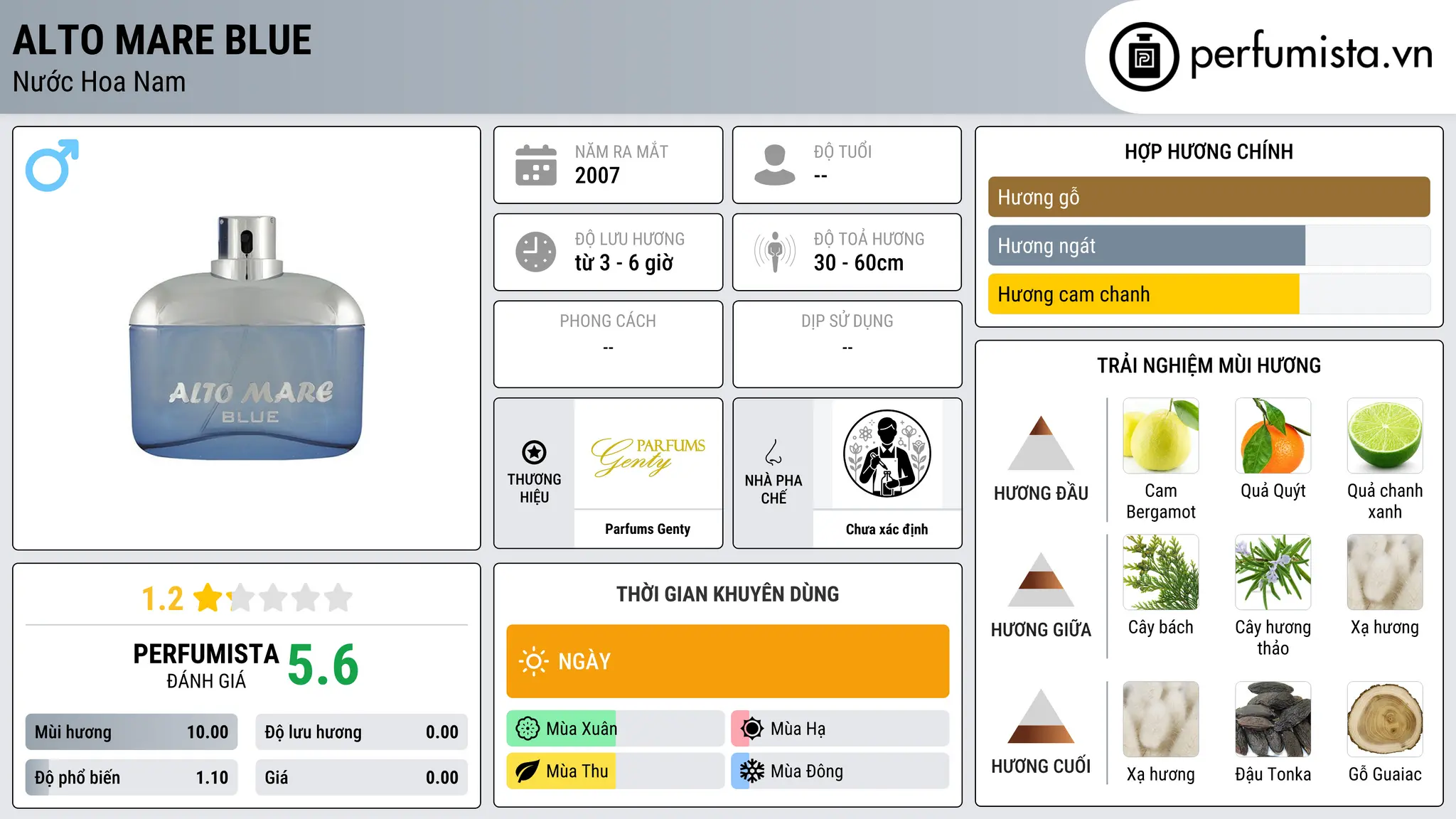Click the Gỗ Guaiac note label
The height and width of the screenshot is (819, 1456).
click(1385, 774)
